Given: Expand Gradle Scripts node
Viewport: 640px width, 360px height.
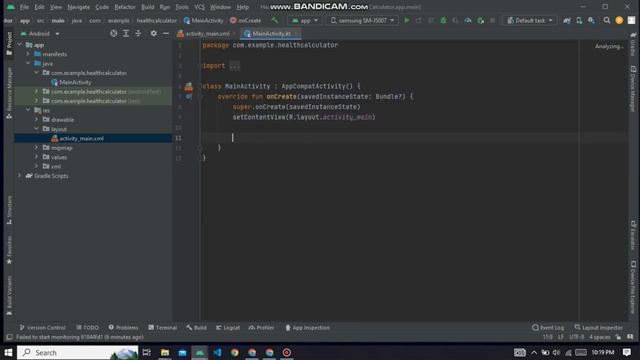Looking at the screenshot, I should pos(19,176).
